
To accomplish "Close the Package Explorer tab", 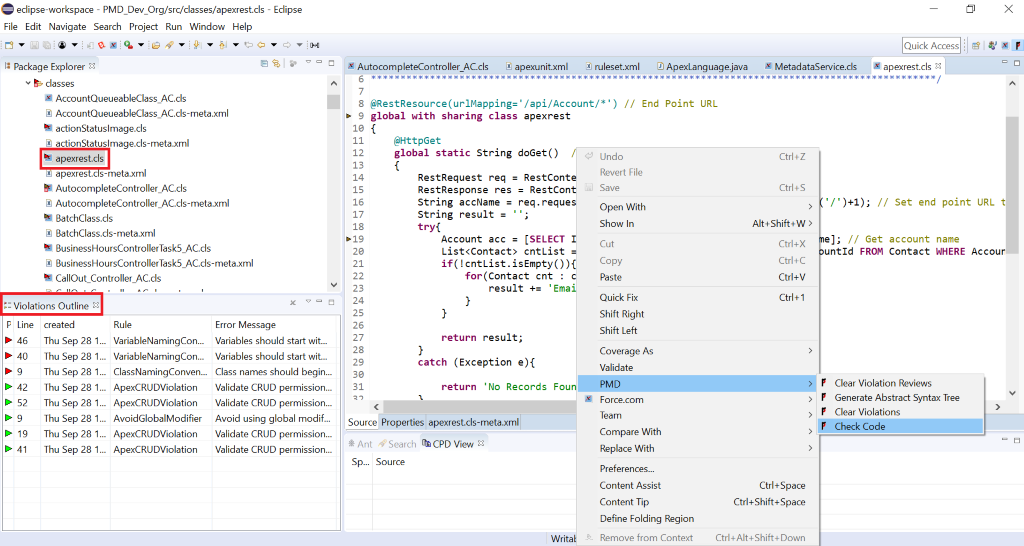I will pos(92,66).
